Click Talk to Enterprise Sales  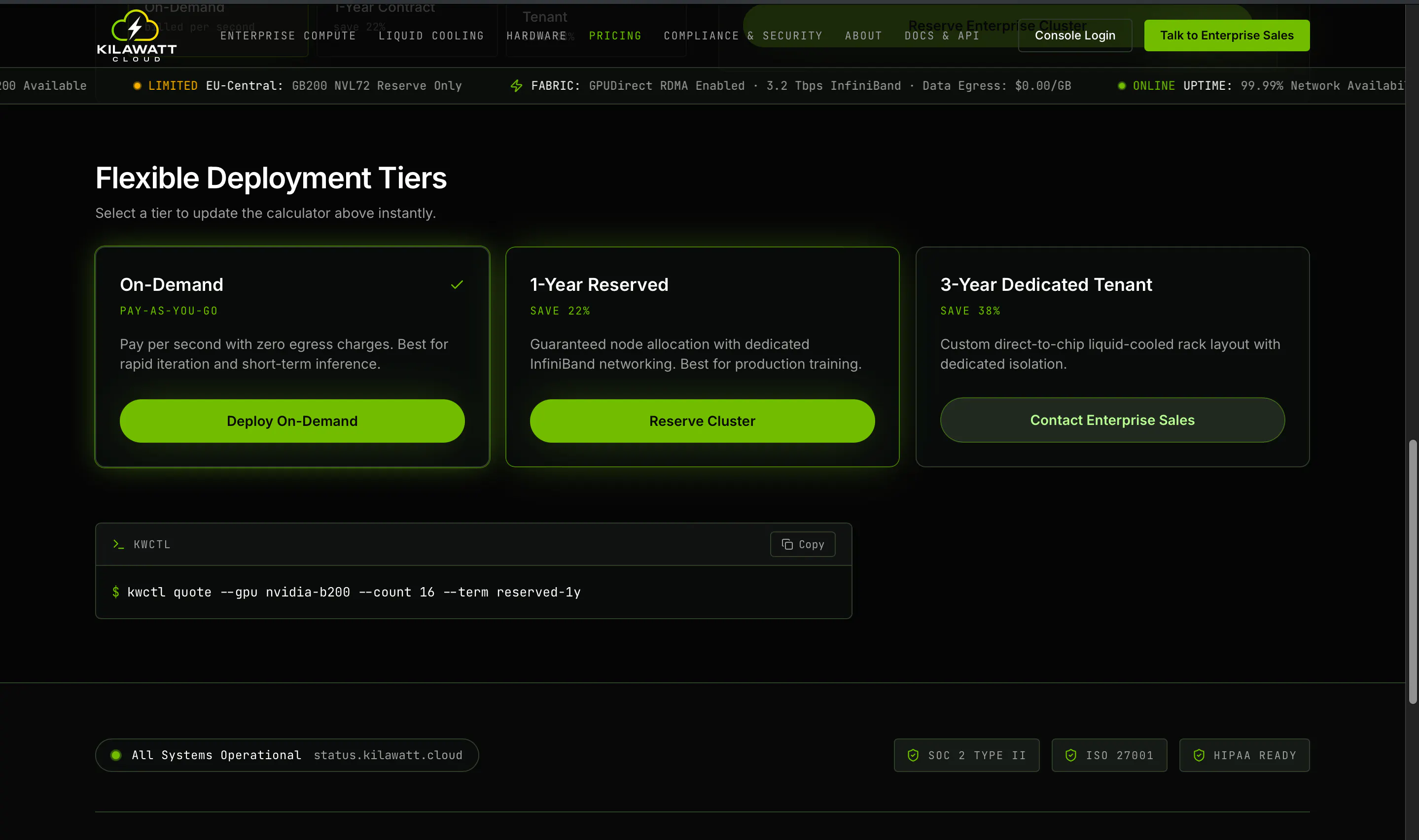[1227, 35]
